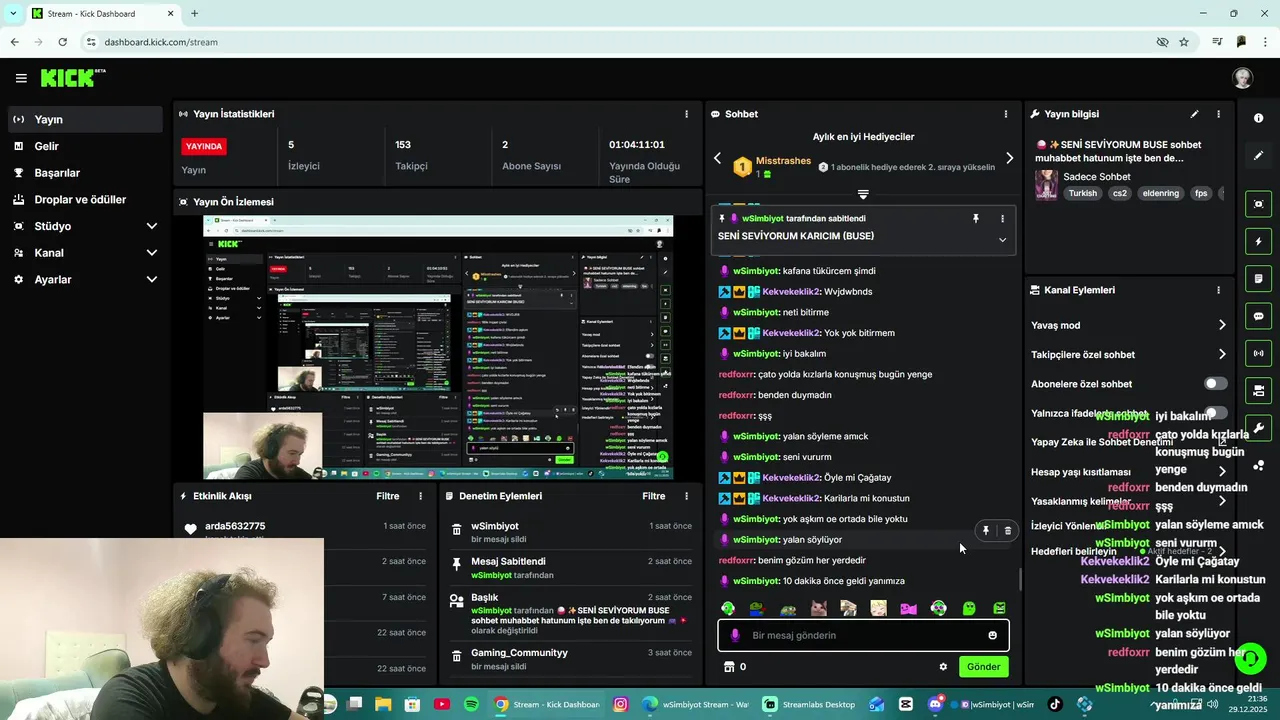
Task: Show previous top gifter with left arrow
Action: (717, 158)
